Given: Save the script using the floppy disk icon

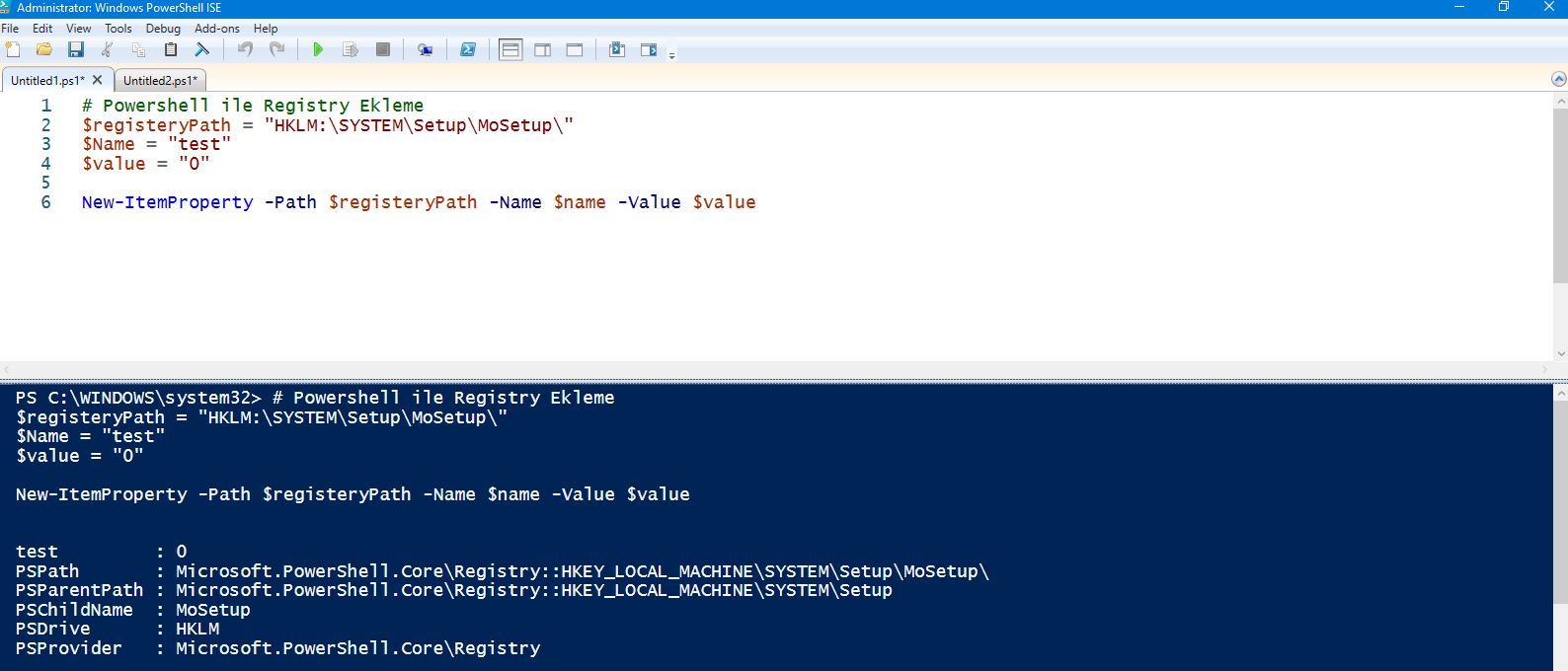Looking at the screenshot, I should click(76, 49).
